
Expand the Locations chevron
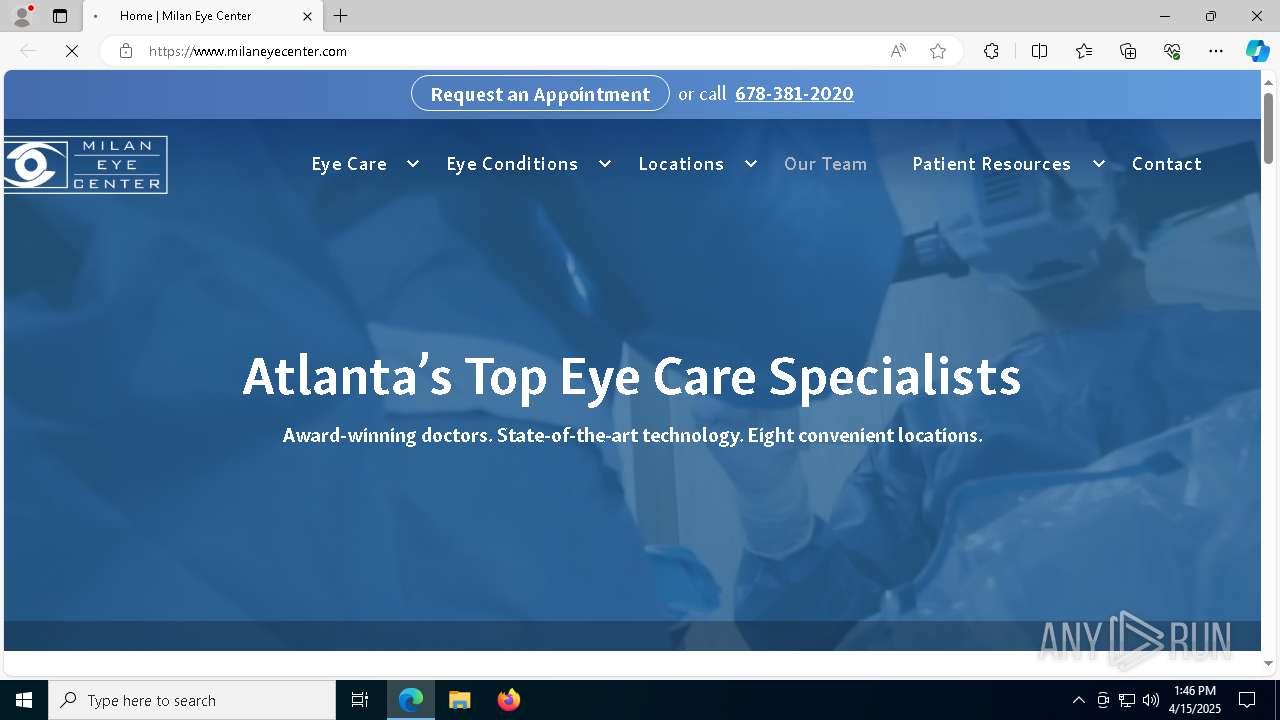[750, 164]
